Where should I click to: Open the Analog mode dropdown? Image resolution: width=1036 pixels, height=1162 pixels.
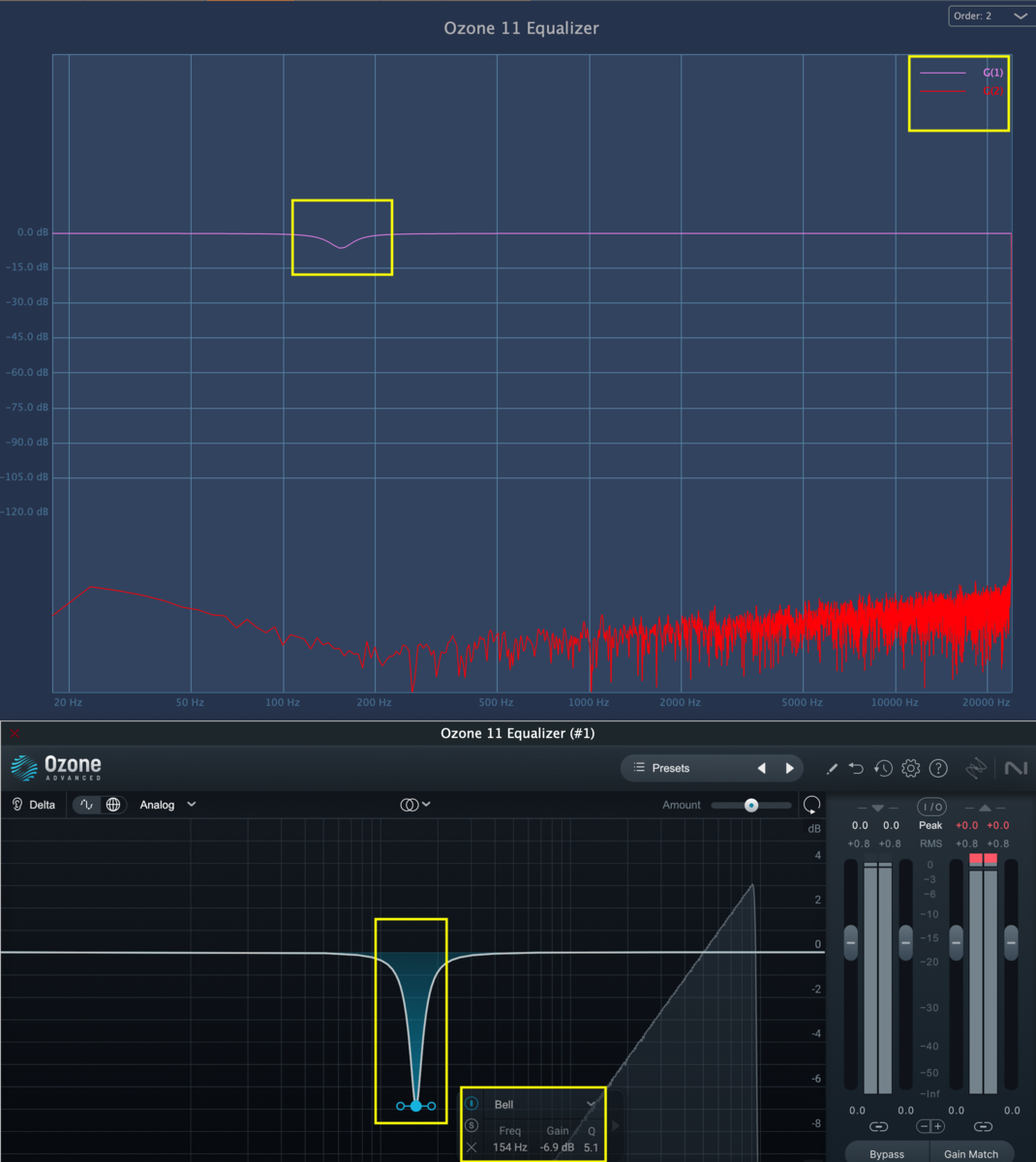pos(165,804)
